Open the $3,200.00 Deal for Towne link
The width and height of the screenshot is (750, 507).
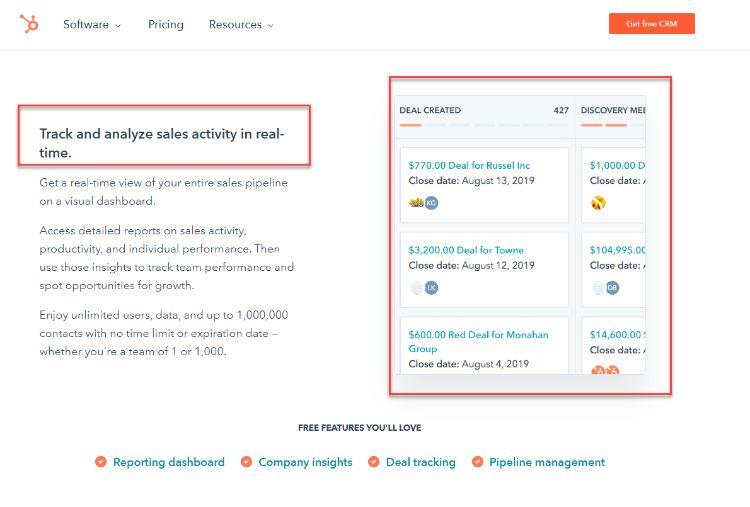[466, 250]
